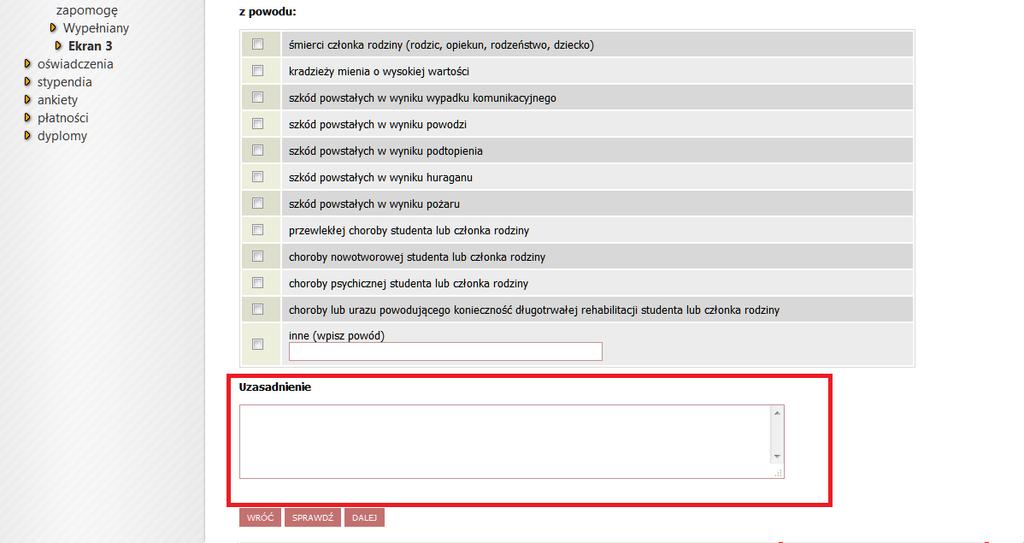Focus the 'inne (wpisz powód)' text field
This screenshot has width=1024, height=543.
(x=445, y=352)
